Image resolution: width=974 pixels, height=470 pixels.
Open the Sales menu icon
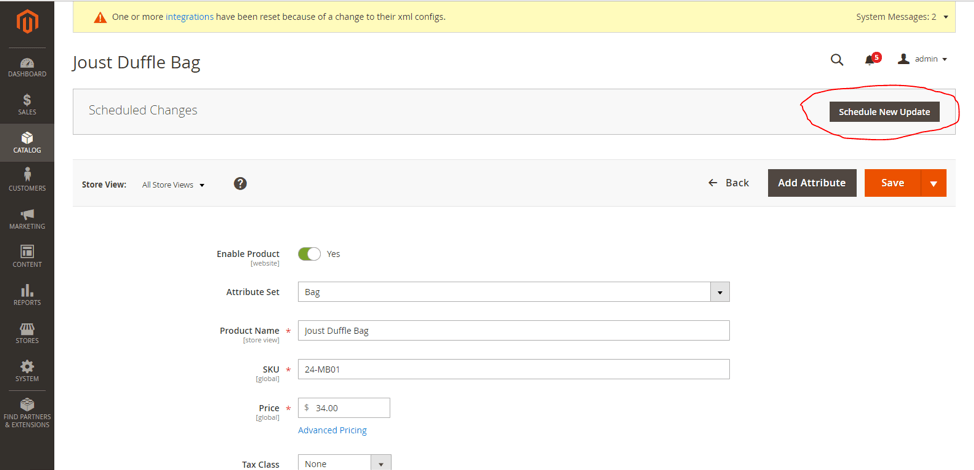(27, 105)
